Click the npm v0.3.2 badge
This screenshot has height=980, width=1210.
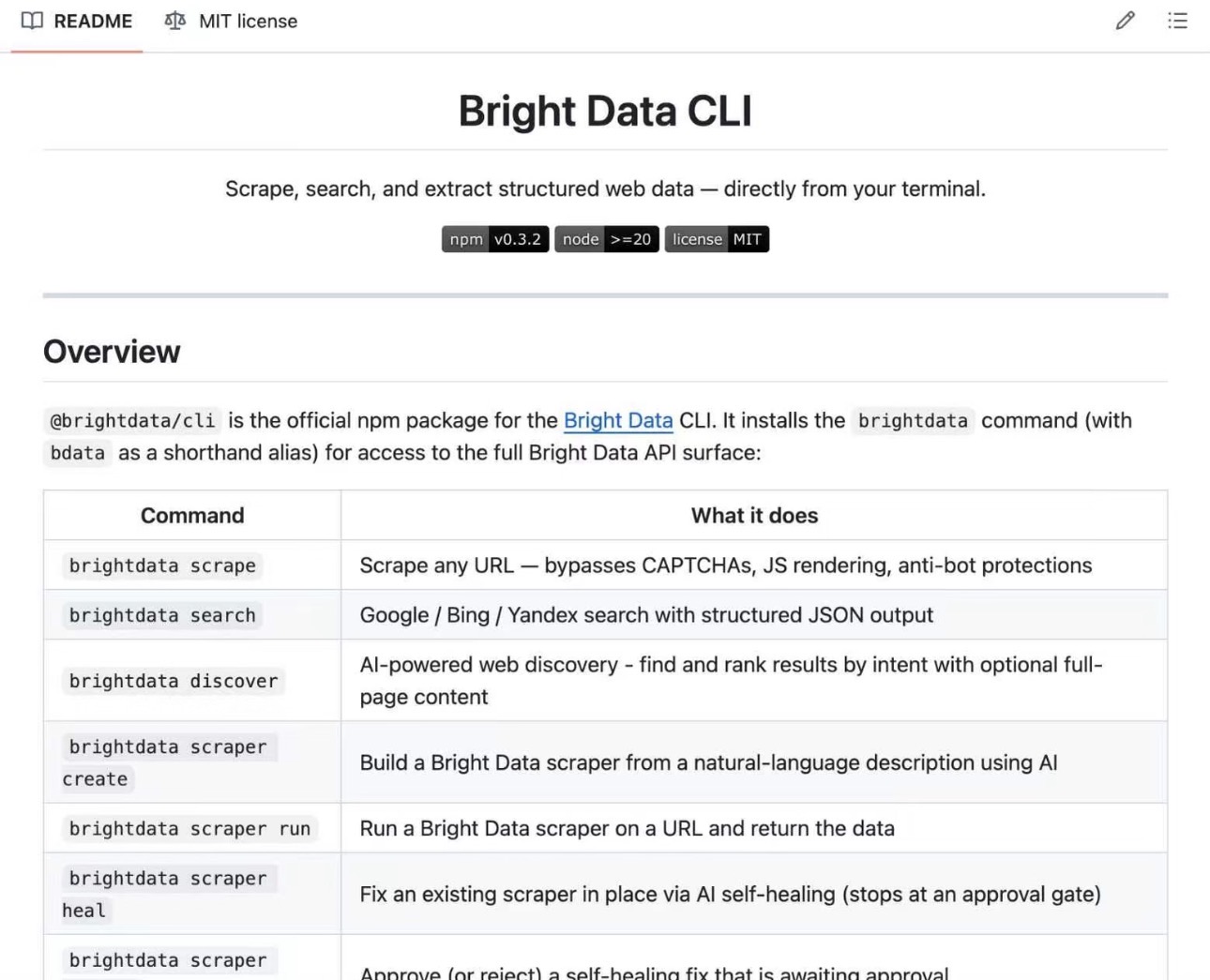click(x=495, y=239)
